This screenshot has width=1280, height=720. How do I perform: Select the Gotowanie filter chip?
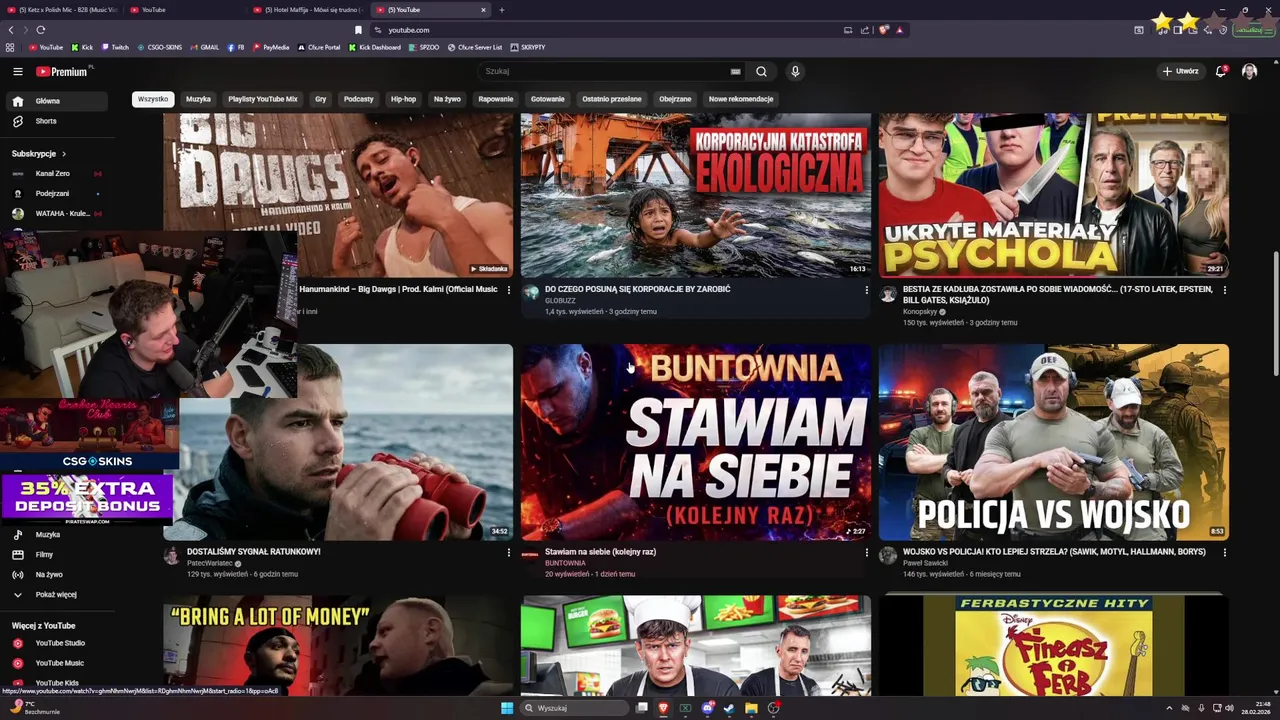pos(548,99)
